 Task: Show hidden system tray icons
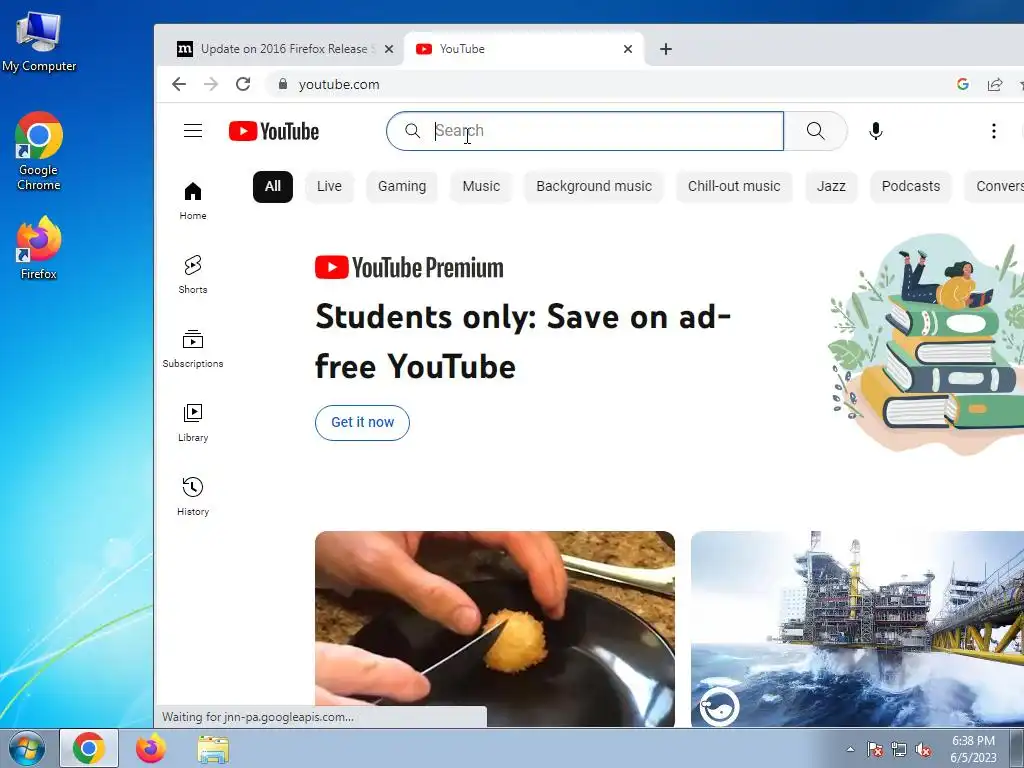(850, 749)
